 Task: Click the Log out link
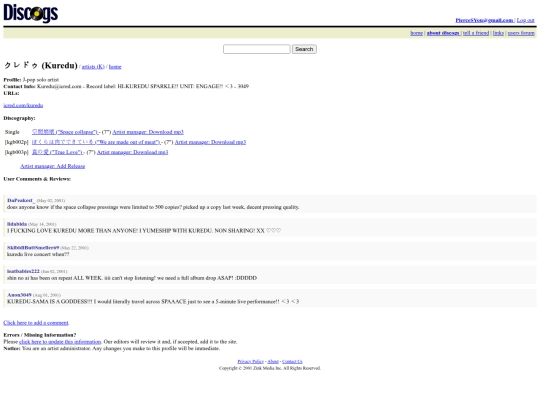[525, 20]
